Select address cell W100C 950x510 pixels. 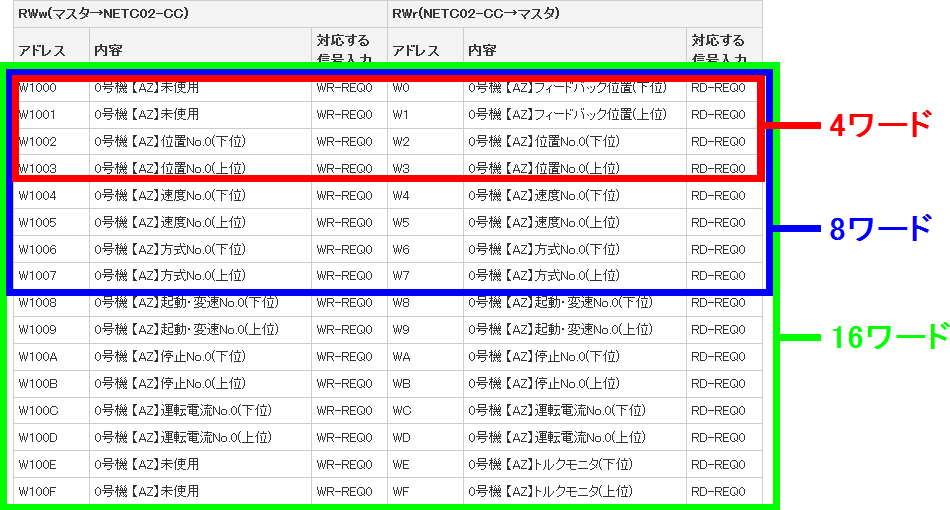[51, 411]
